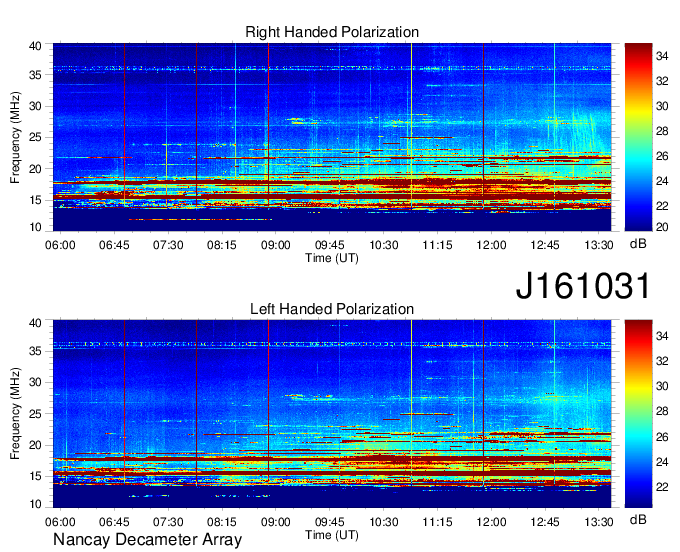Click the 35 MHz tick on the Right Handed plot
Viewport: 680px width, 552px height.
36,75
